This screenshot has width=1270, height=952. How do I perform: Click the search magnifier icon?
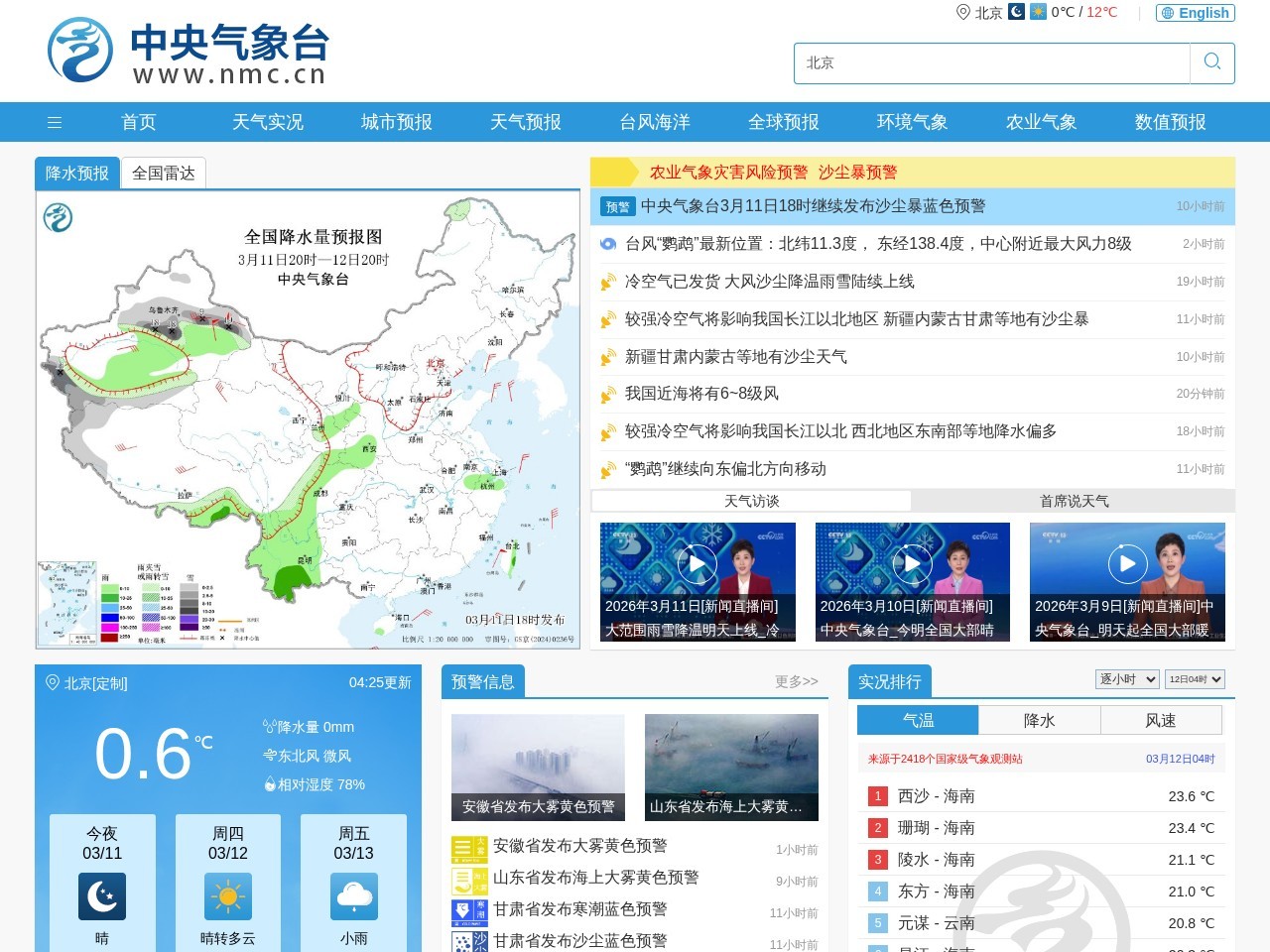(x=1211, y=61)
